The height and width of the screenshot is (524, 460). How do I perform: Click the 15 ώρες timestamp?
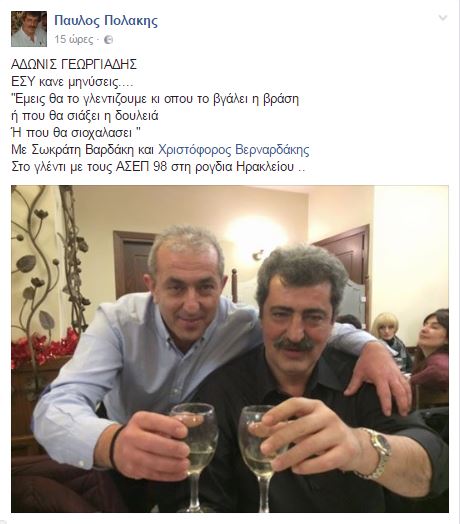(x=74, y=39)
